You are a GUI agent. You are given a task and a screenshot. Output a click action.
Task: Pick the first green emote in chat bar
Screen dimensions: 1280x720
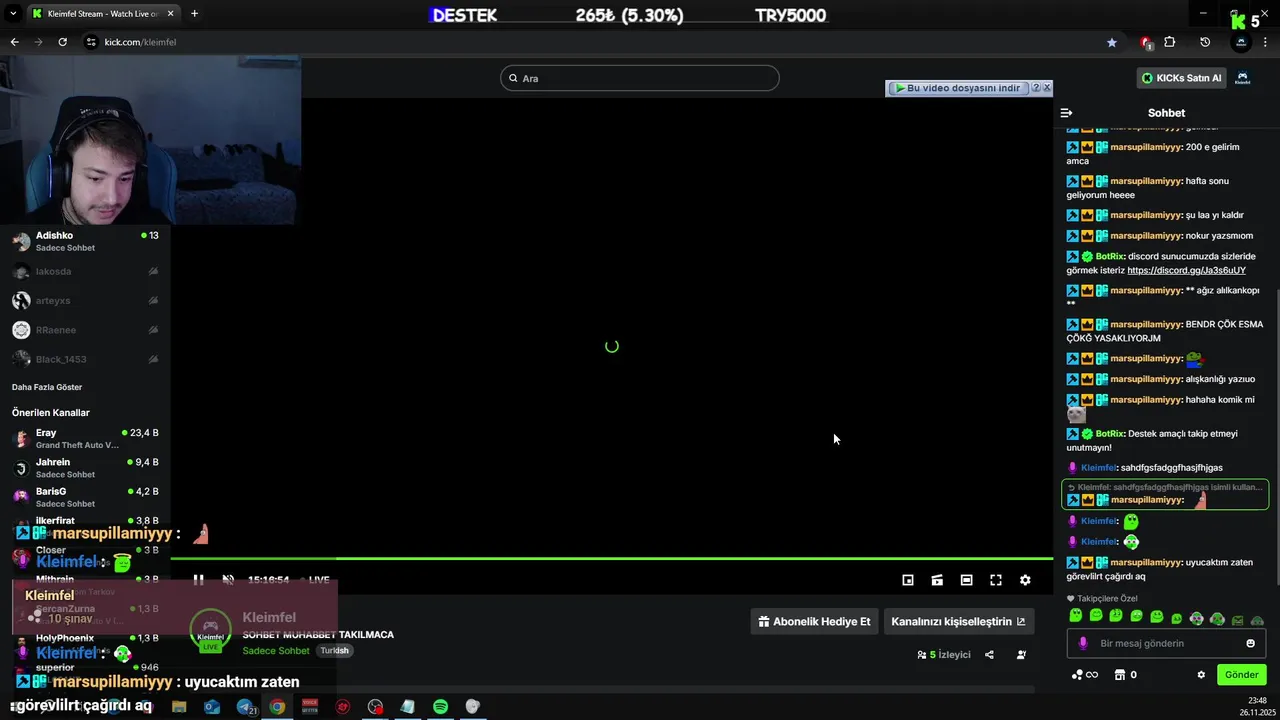coord(1075,616)
